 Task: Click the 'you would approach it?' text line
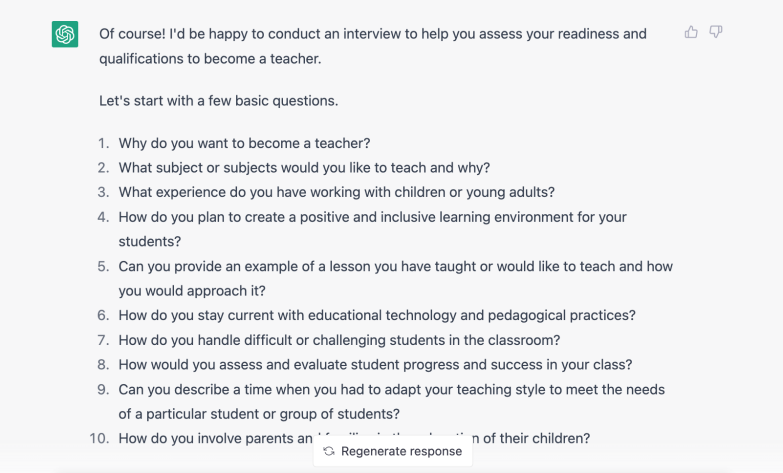tap(192, 291)
